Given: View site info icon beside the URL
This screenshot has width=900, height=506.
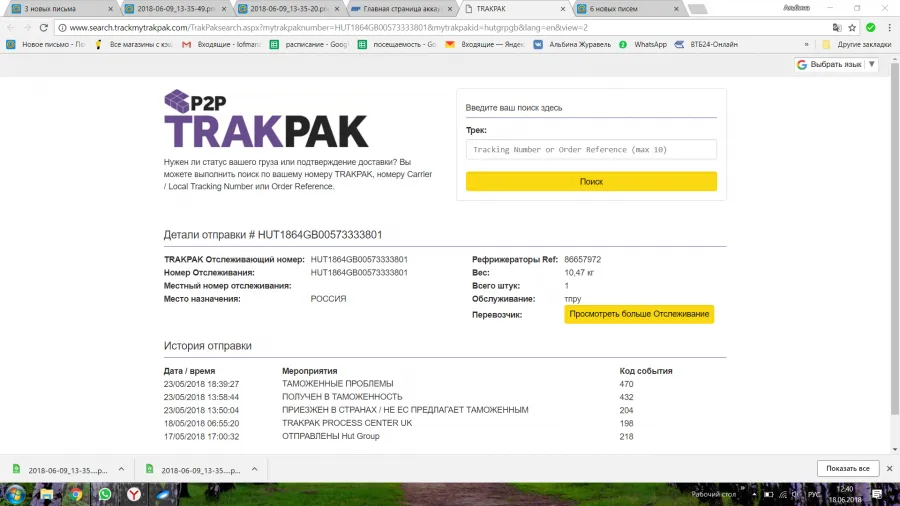Looking at the screenshot, I should click(x=63, y=28).
